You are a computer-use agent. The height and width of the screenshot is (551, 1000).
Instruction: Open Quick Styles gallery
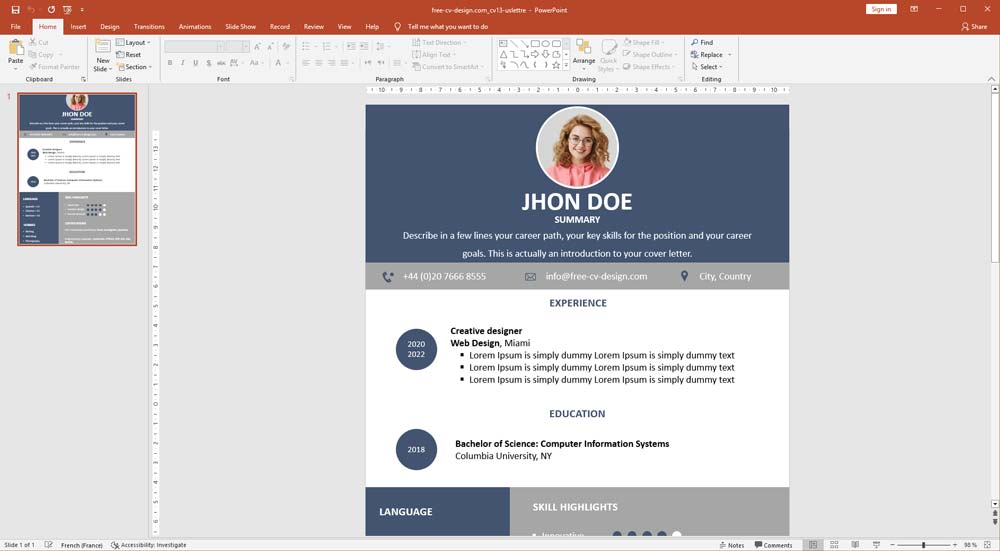click(608, 55)
